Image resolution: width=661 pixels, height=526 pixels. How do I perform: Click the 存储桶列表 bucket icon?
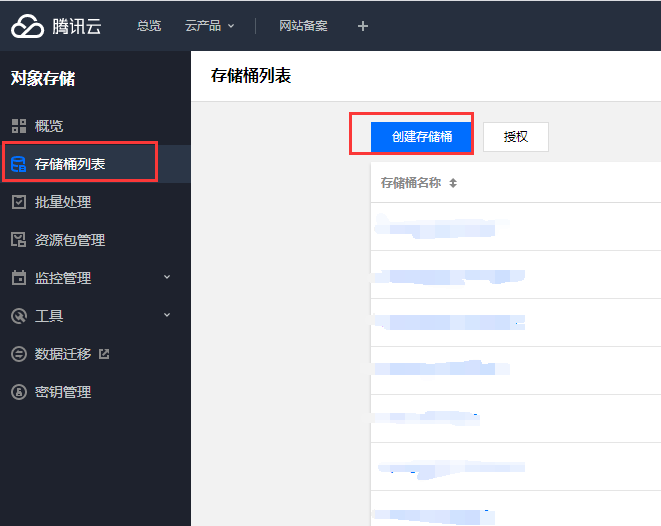19,164
